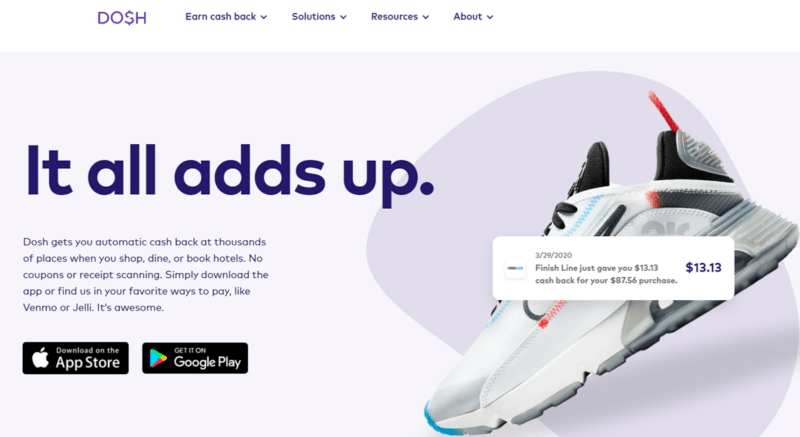
Task: Open the Resources menu
Action: pyautogui.click(x=400, y=17)
